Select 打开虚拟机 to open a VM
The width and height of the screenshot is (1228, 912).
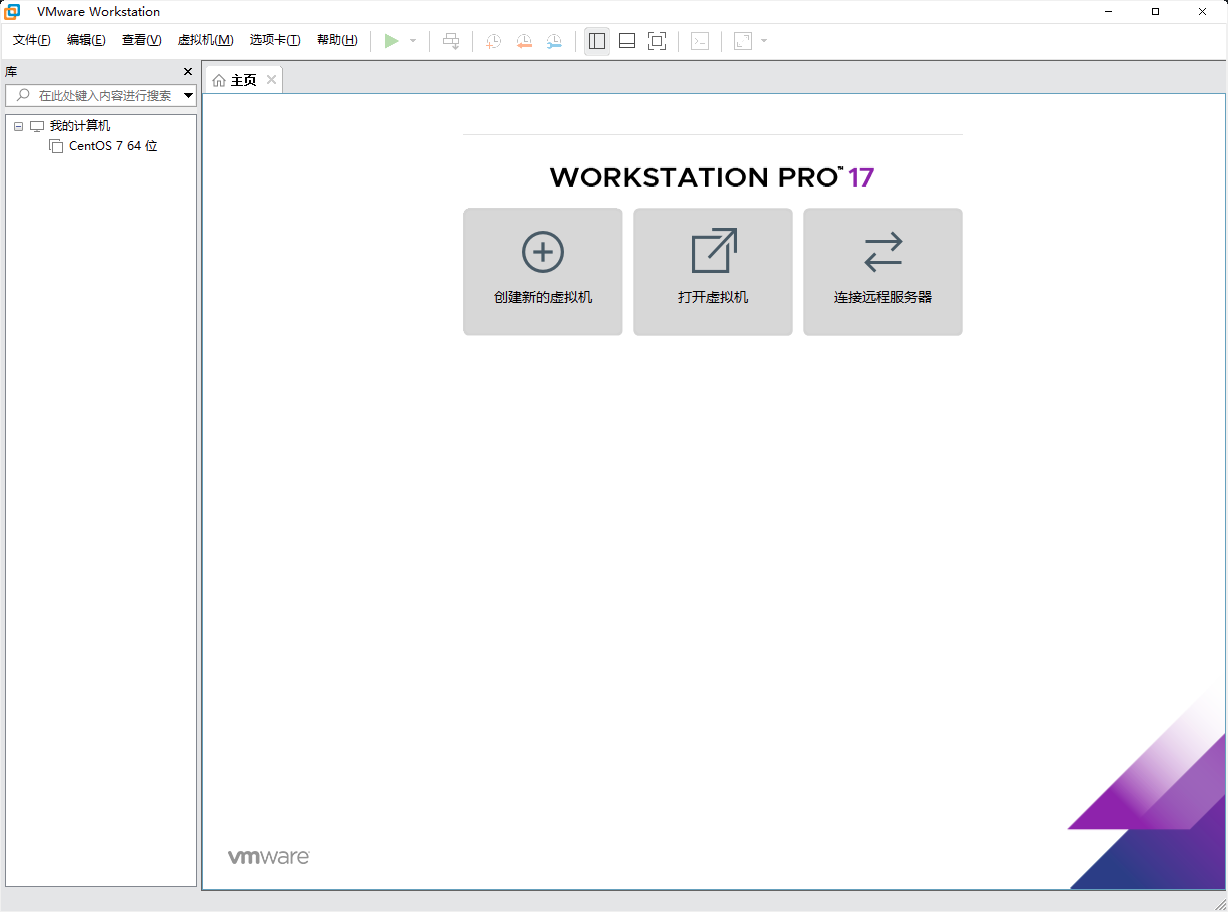coord(712,271)
